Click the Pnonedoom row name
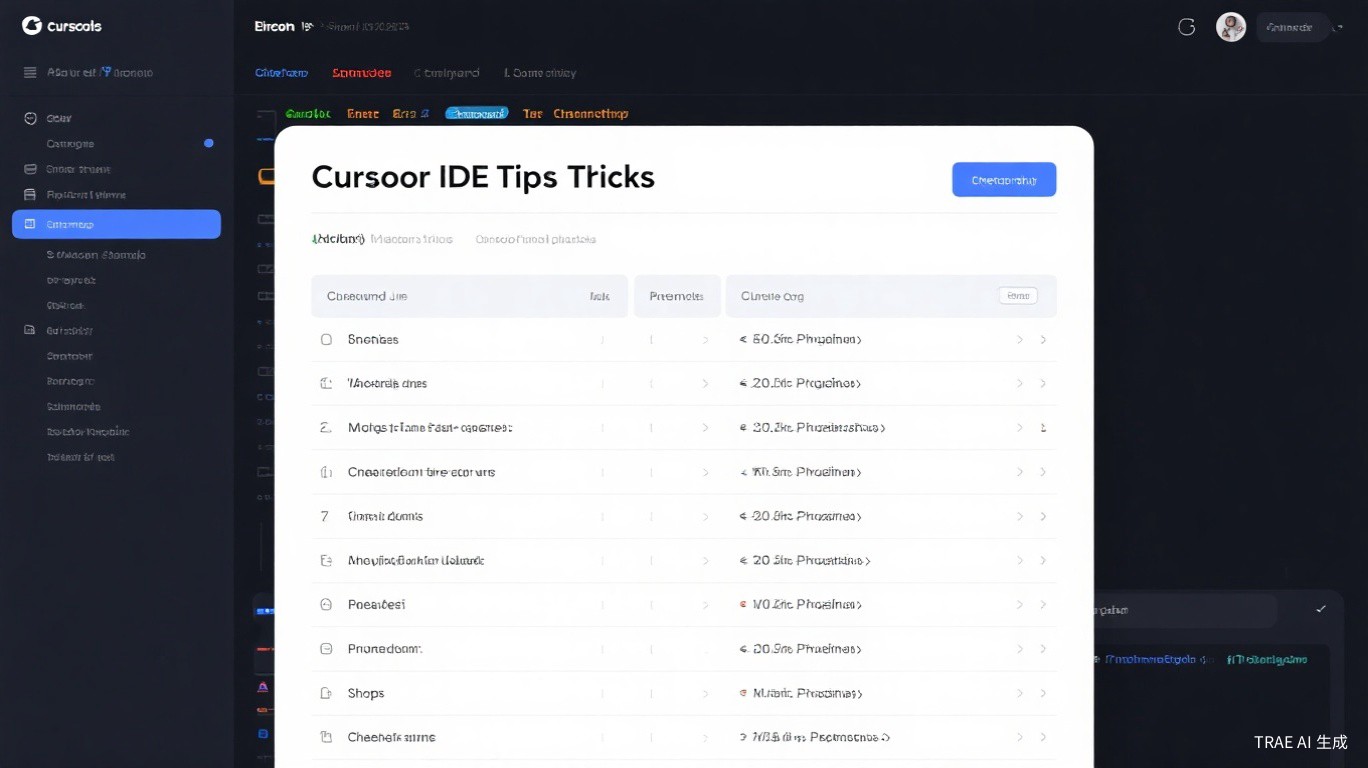The height and width of the screenshot is (768, 1368). click(x=385, y=649)
